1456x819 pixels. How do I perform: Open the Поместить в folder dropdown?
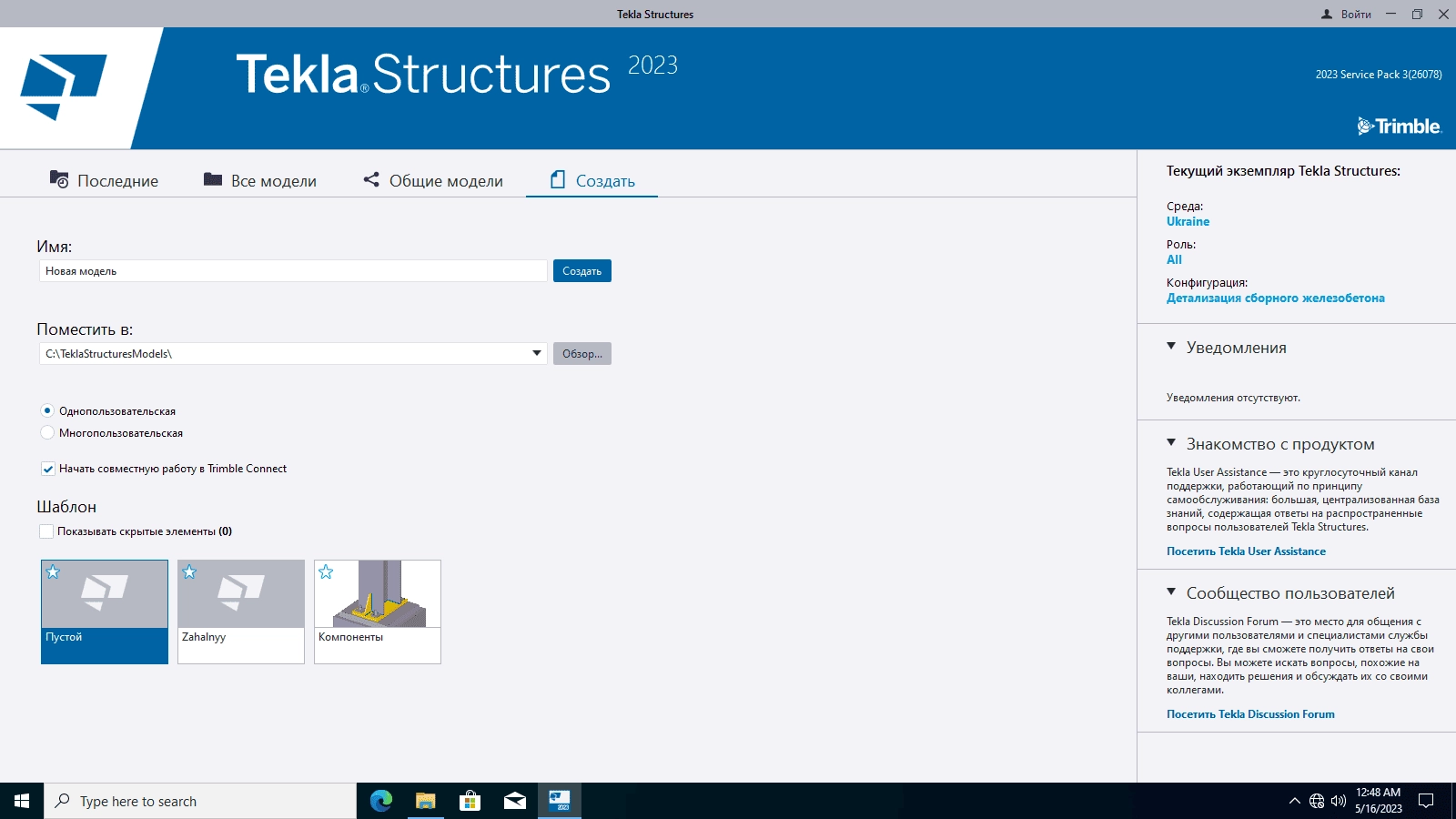point(537,354)
